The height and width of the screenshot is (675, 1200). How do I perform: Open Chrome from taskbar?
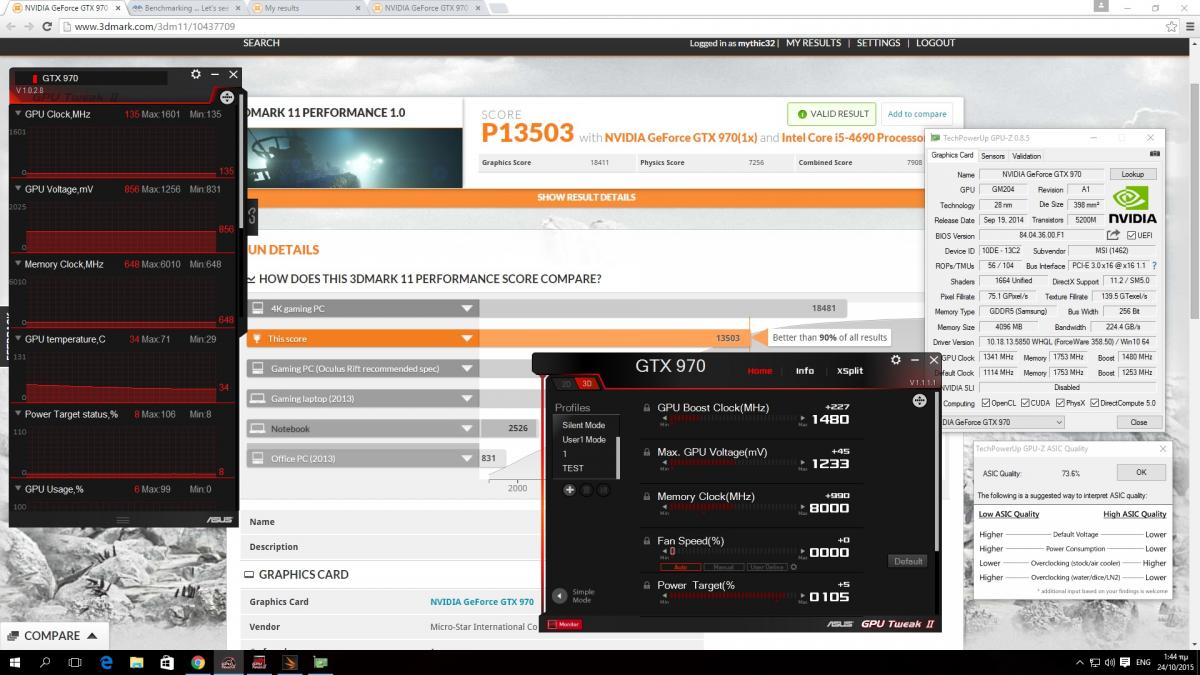[197, 662]
